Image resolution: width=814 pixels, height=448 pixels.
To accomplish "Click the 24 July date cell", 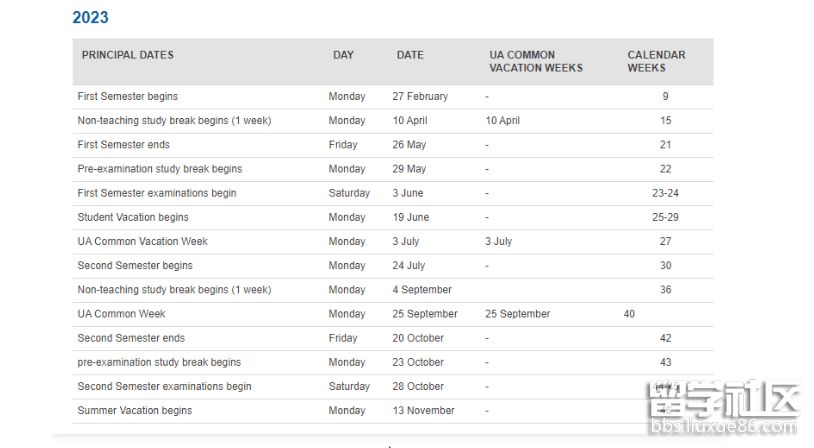I will point(408,266).
